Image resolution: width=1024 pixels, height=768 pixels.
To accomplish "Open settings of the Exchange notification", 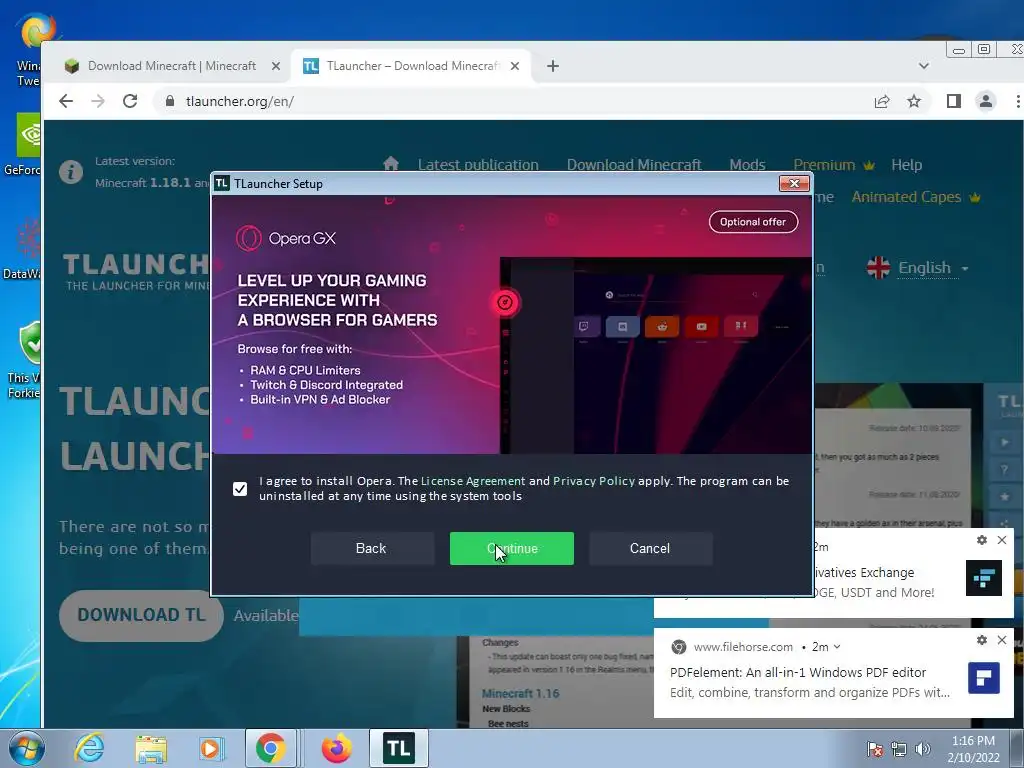I will (981, 540).
